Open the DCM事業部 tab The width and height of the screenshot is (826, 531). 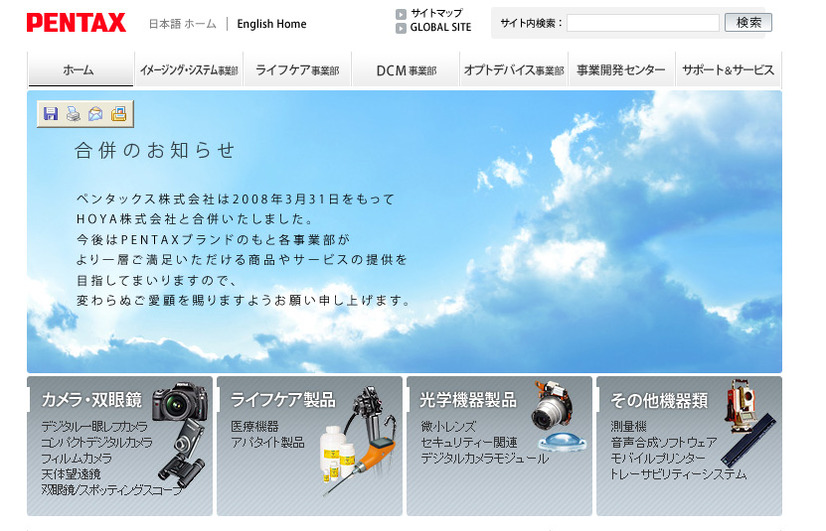[x=406, y=70]
